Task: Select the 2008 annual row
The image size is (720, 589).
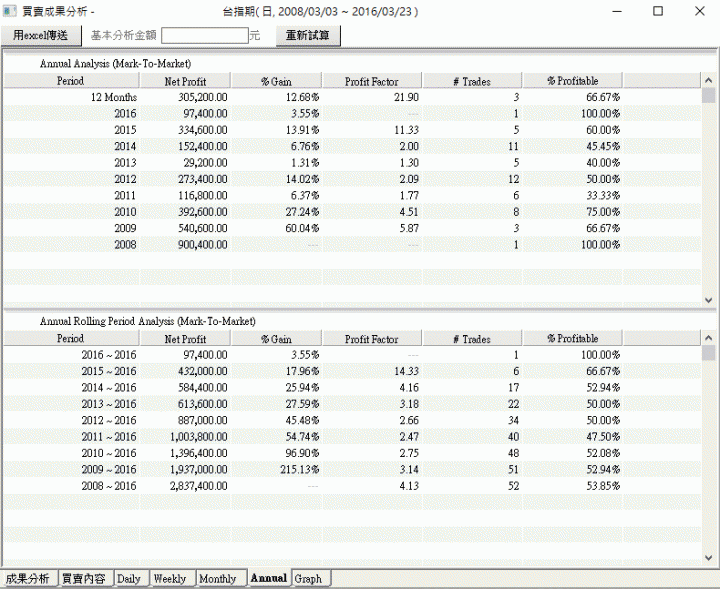Action: pyautogui.click(x=352, y=245)
